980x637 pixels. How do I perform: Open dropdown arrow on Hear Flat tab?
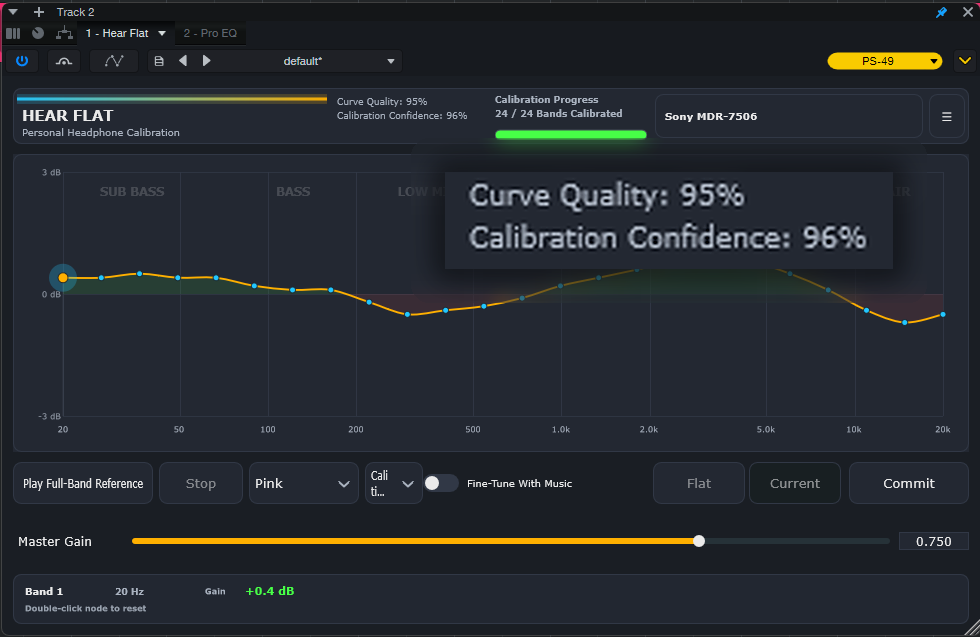click(x=162, y=33)
